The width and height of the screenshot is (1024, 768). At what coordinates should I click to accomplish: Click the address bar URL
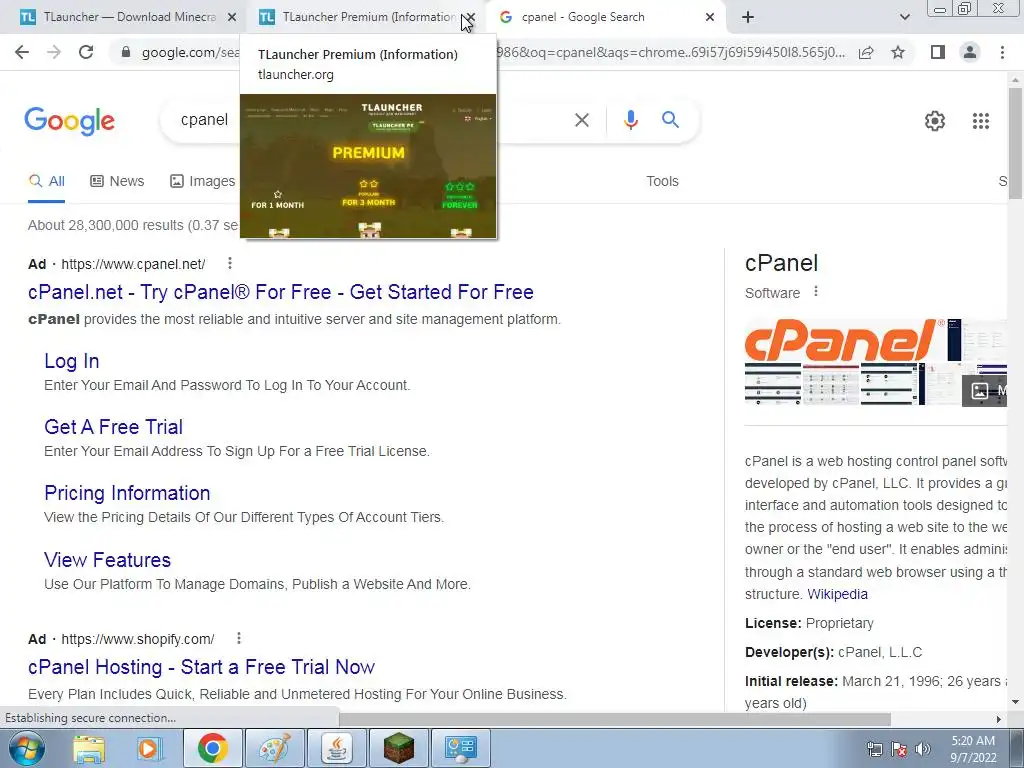[189, 52]
